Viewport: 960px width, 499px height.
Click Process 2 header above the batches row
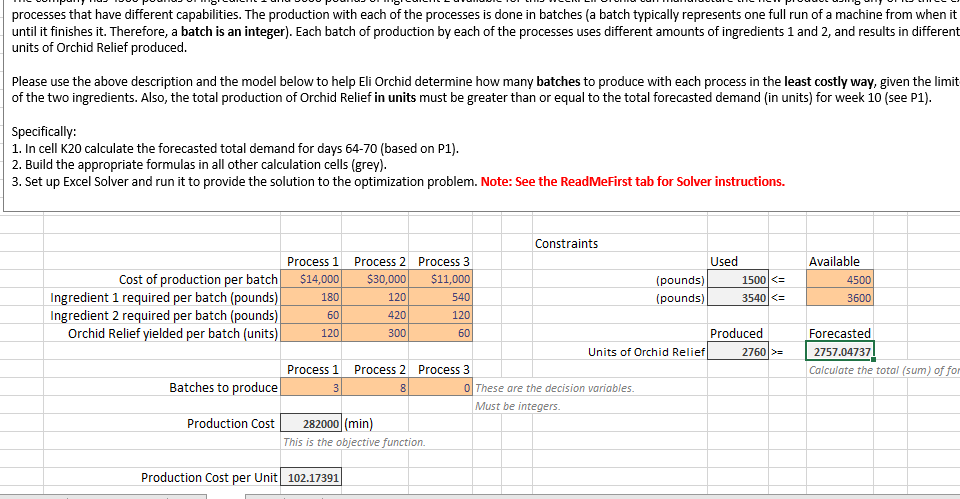coord(380,370)
